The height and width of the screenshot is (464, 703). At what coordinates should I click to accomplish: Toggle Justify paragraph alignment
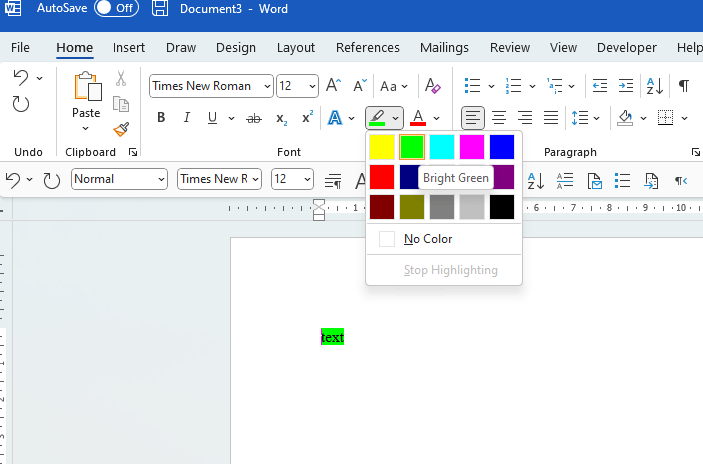pyautogui.click(x=551, y=118)
